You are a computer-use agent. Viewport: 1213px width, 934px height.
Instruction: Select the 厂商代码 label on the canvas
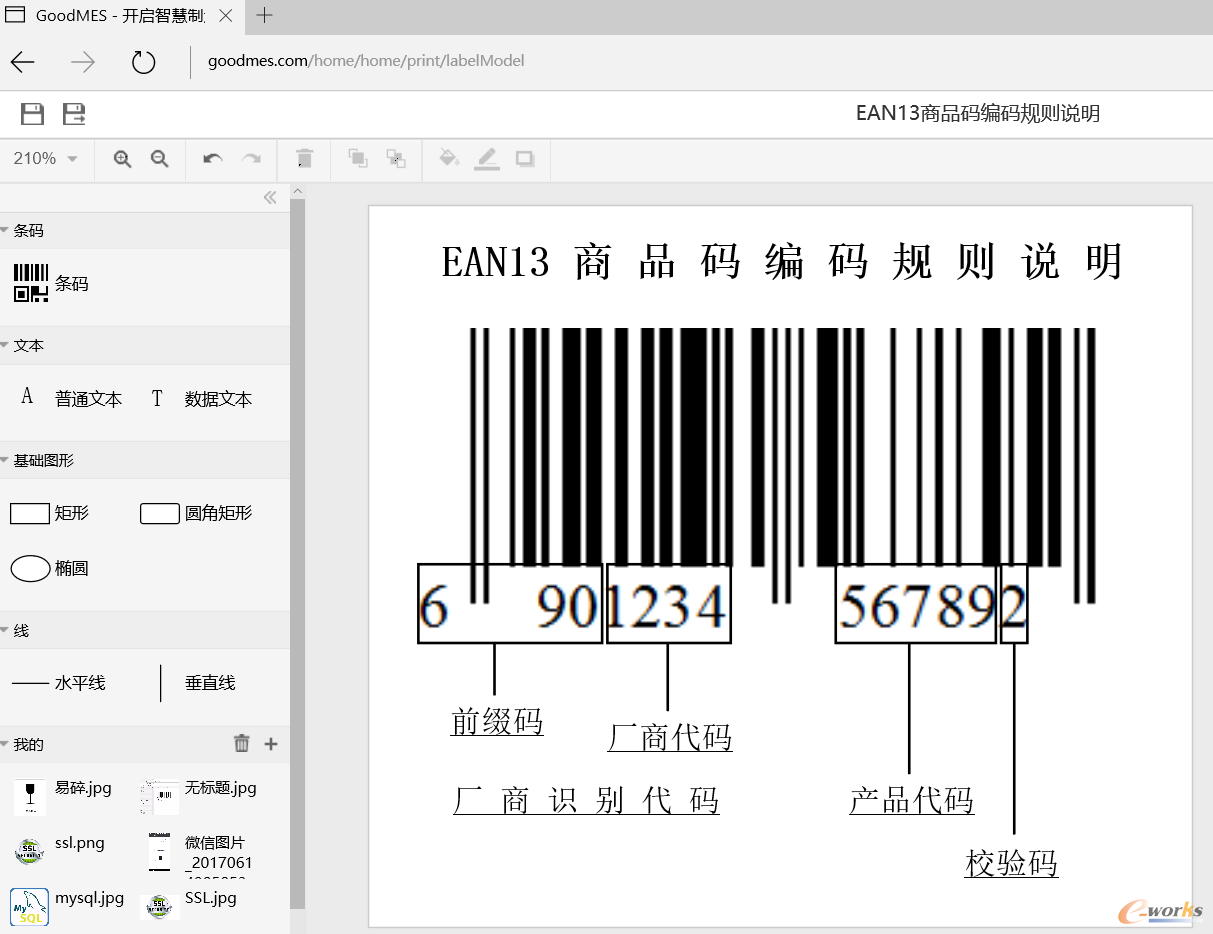[x=670, y=739]
